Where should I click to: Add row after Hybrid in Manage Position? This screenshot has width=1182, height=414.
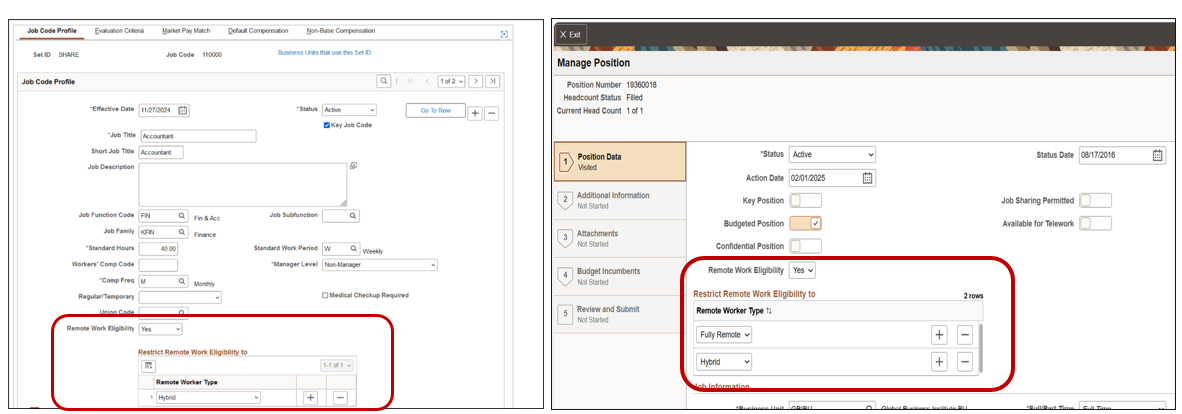pos(939,362)
